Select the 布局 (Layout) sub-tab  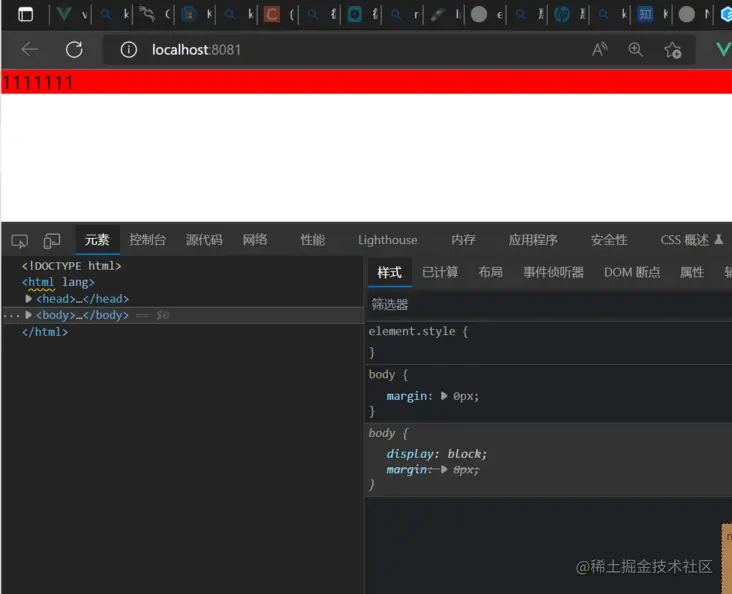coord(490,272)
